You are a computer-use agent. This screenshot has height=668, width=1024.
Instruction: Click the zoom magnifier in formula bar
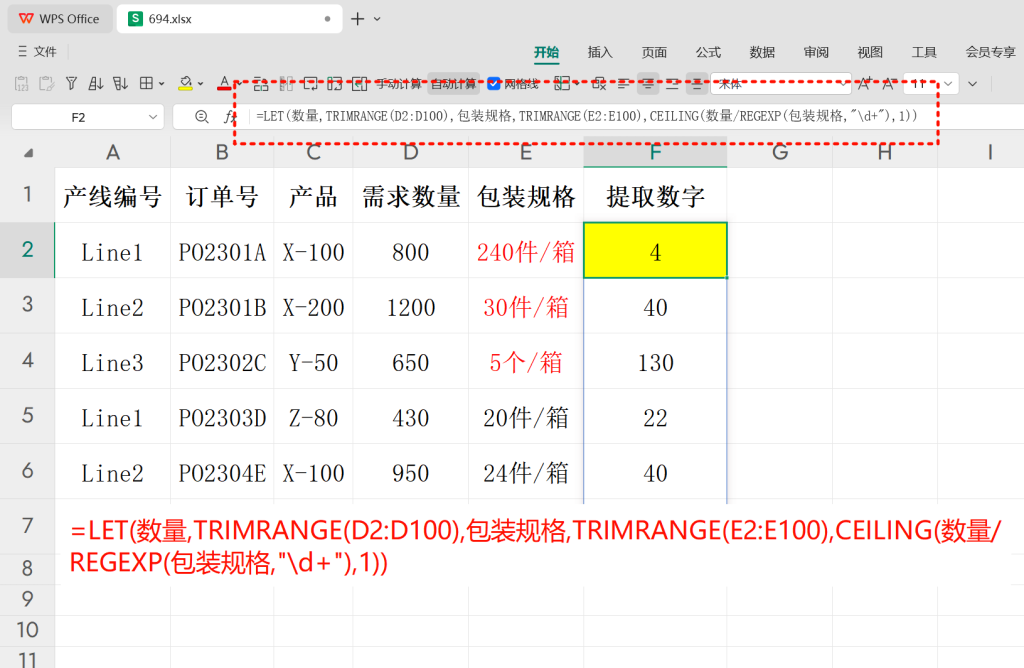(202, 117)
